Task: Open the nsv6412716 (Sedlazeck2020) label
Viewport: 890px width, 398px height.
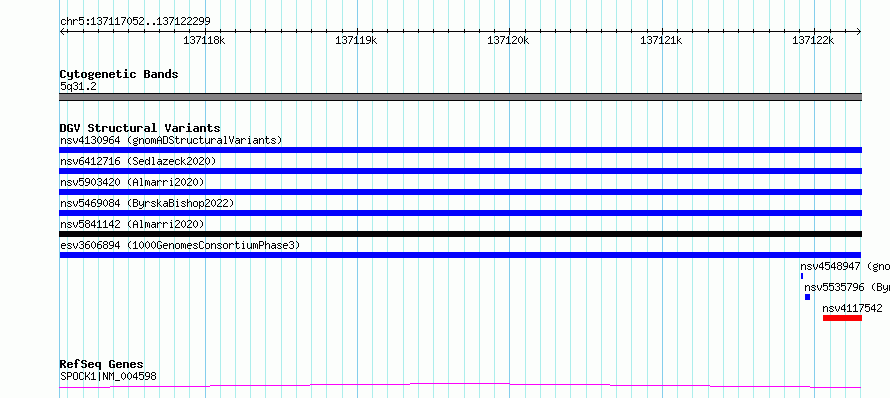Action: pyautogui.click(x=138, y=161)
